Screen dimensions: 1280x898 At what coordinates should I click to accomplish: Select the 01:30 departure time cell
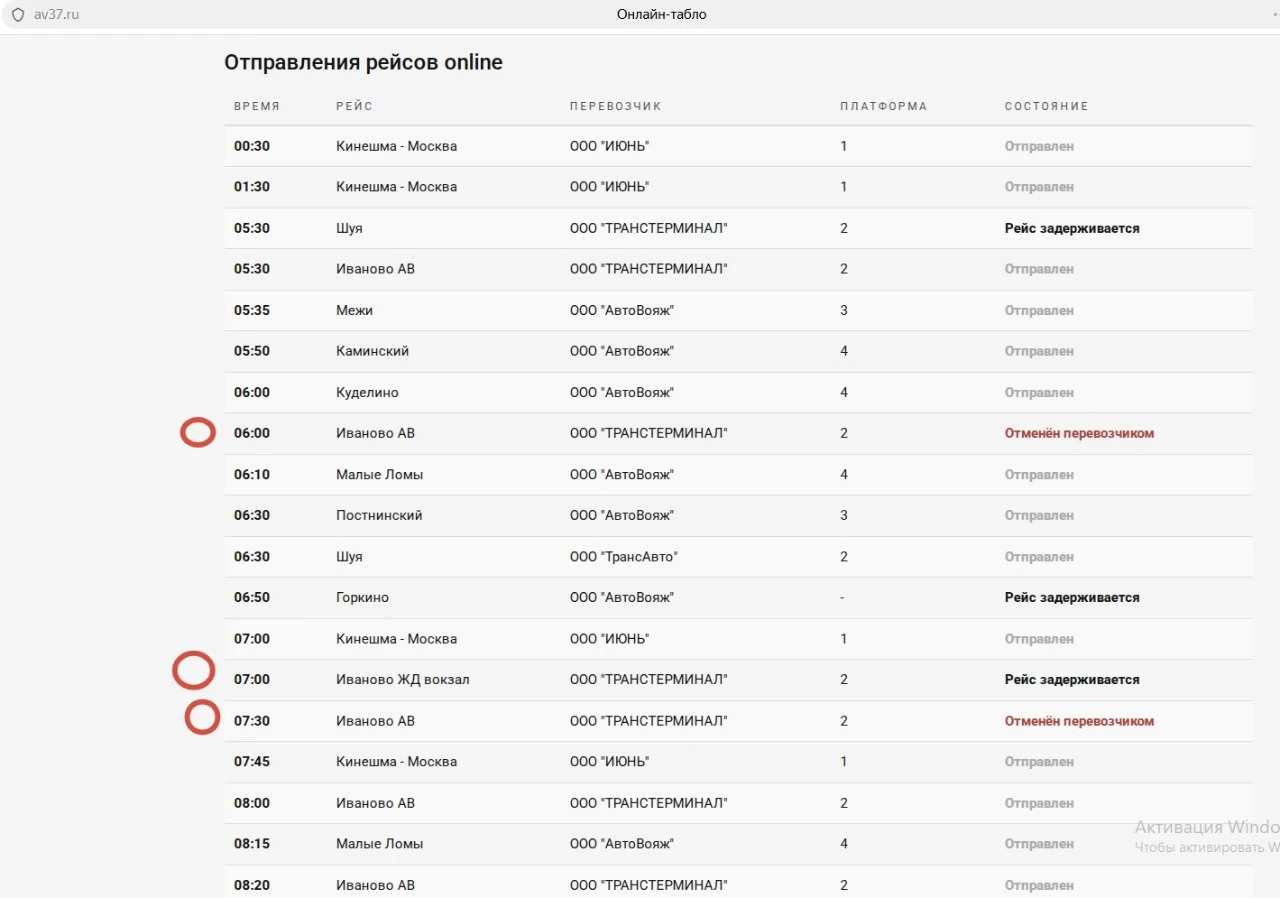(x=252, y=187)
